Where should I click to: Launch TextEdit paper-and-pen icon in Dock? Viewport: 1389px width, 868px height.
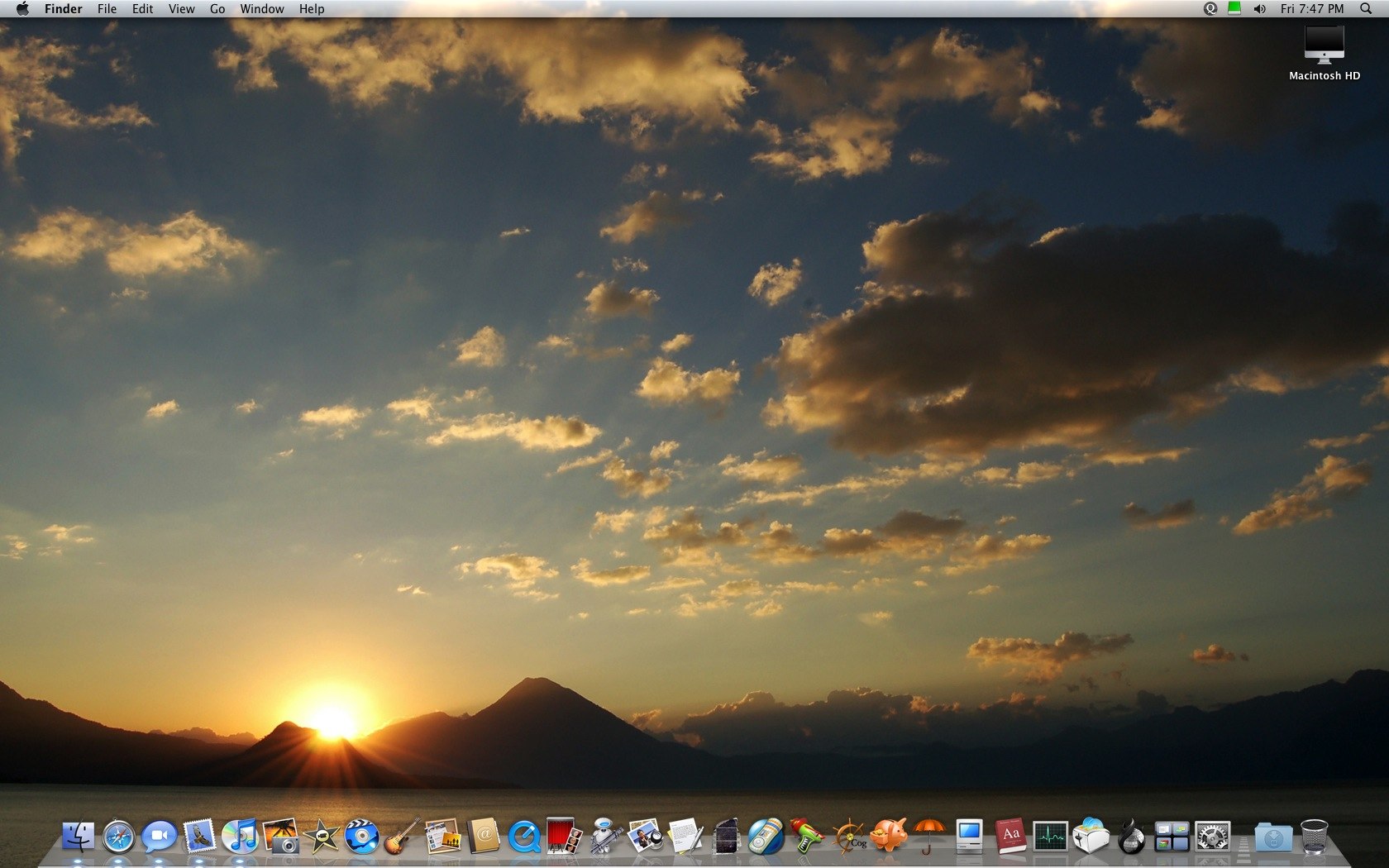click(x=685, y=837)
